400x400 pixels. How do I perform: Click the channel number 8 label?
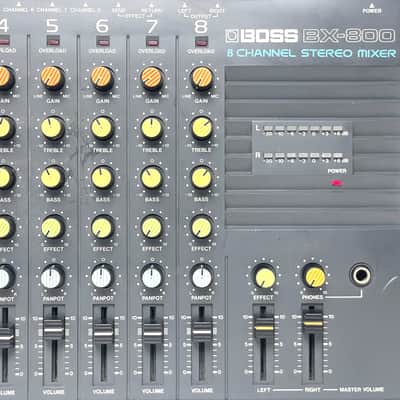tap(201, 26)
